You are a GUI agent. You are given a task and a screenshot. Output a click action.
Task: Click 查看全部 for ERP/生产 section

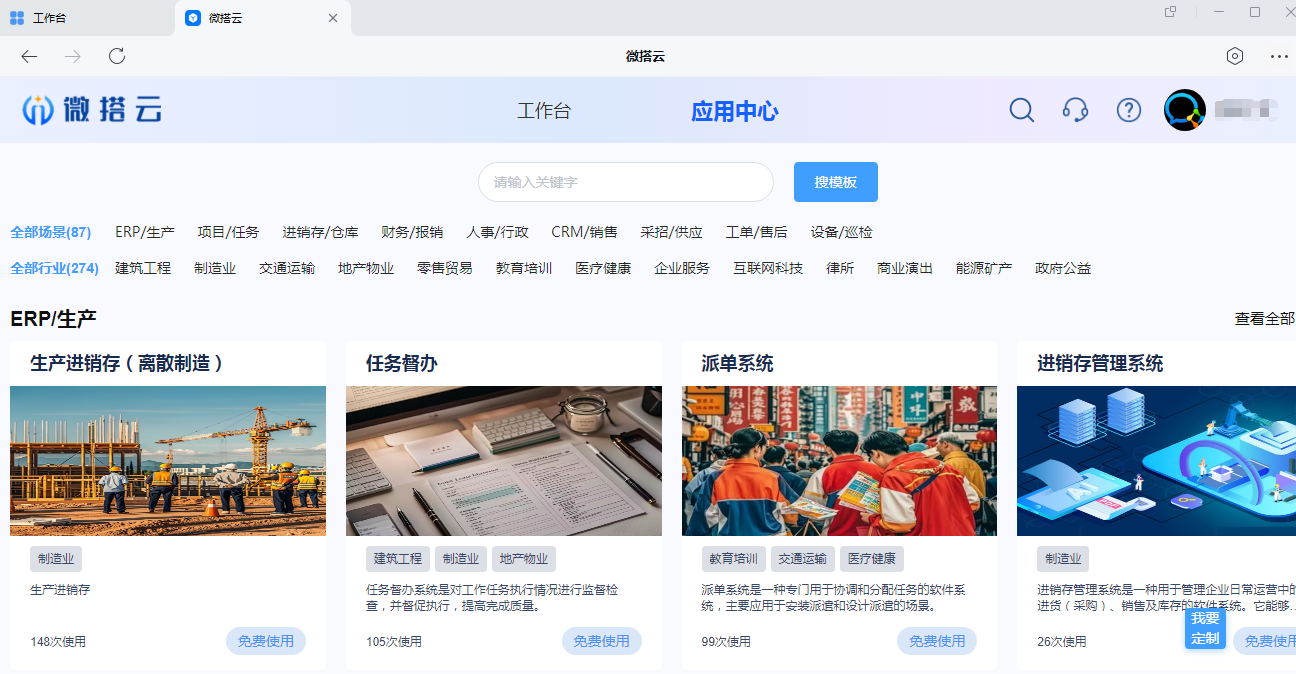(1264, 319)
